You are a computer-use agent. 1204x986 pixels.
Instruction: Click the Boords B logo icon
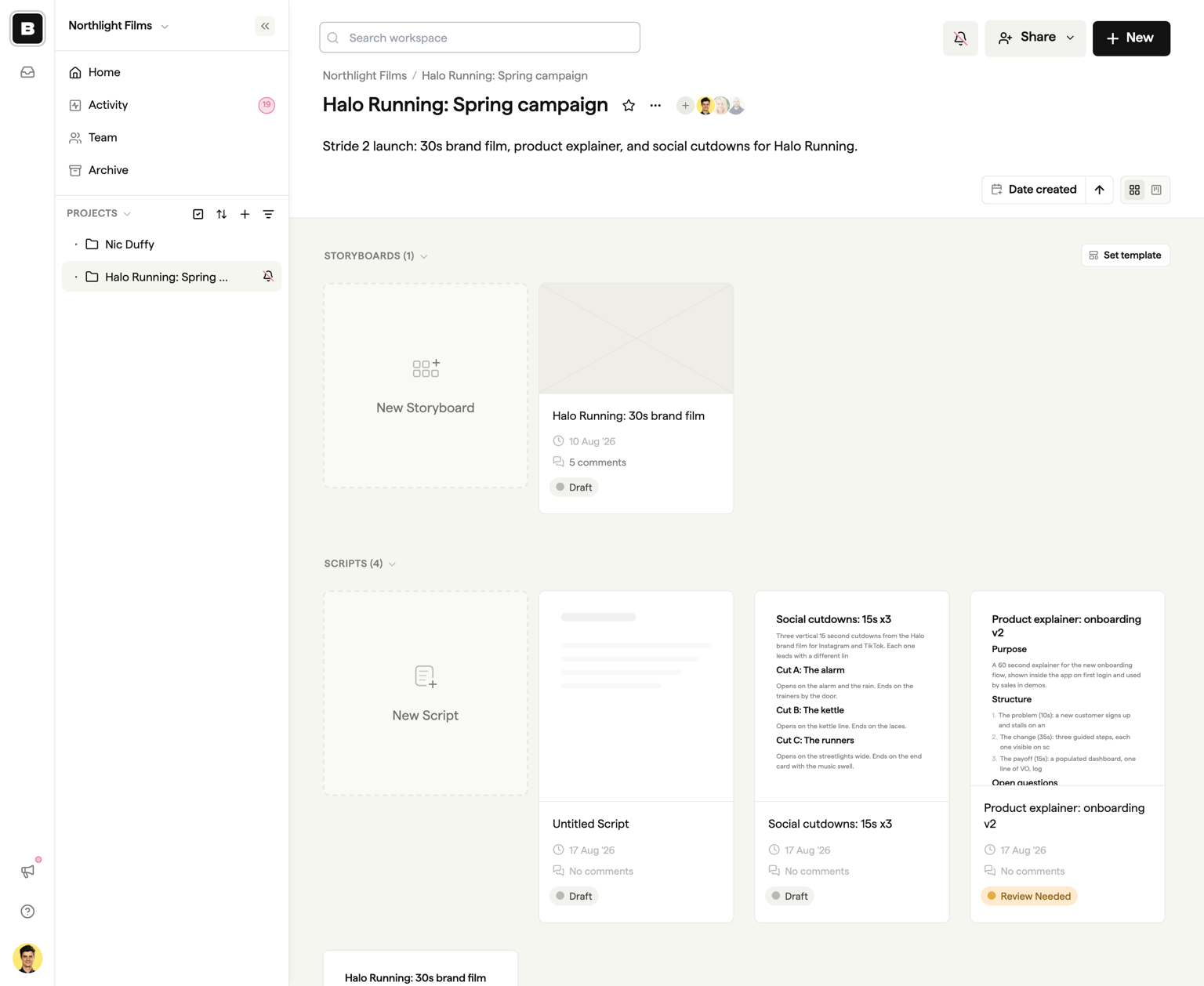tap(27, 29)
